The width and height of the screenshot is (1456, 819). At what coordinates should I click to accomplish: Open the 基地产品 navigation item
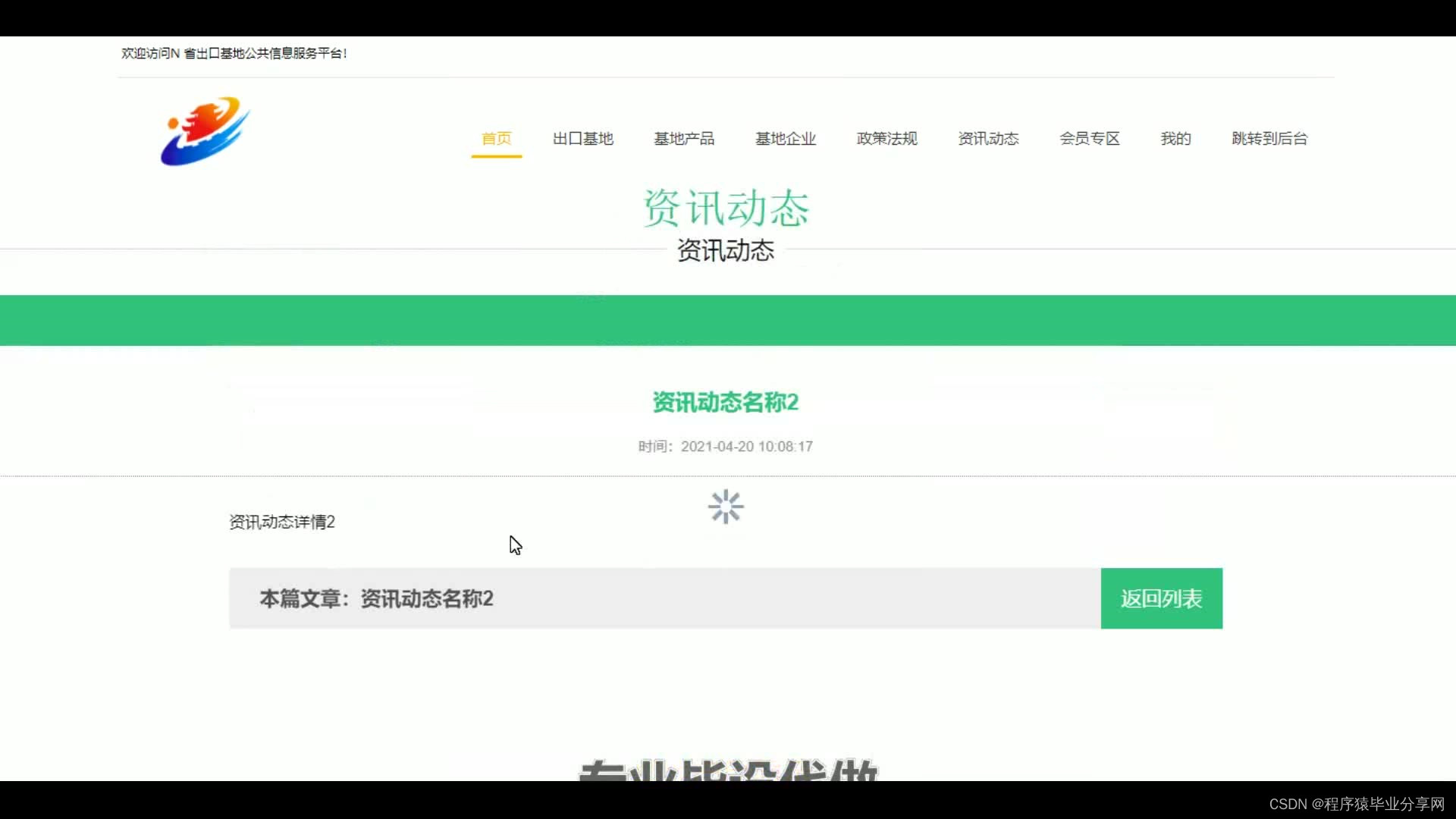684,139
